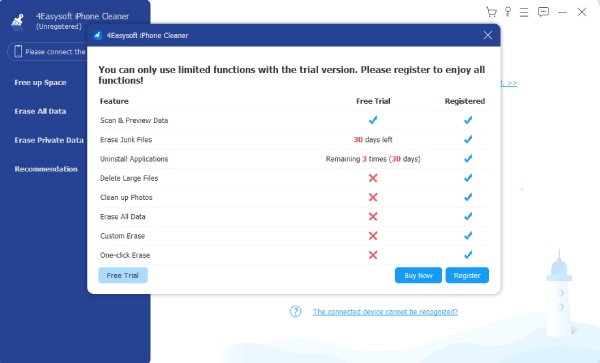Close the main iPhone Cleaner window

coord(582,12)
